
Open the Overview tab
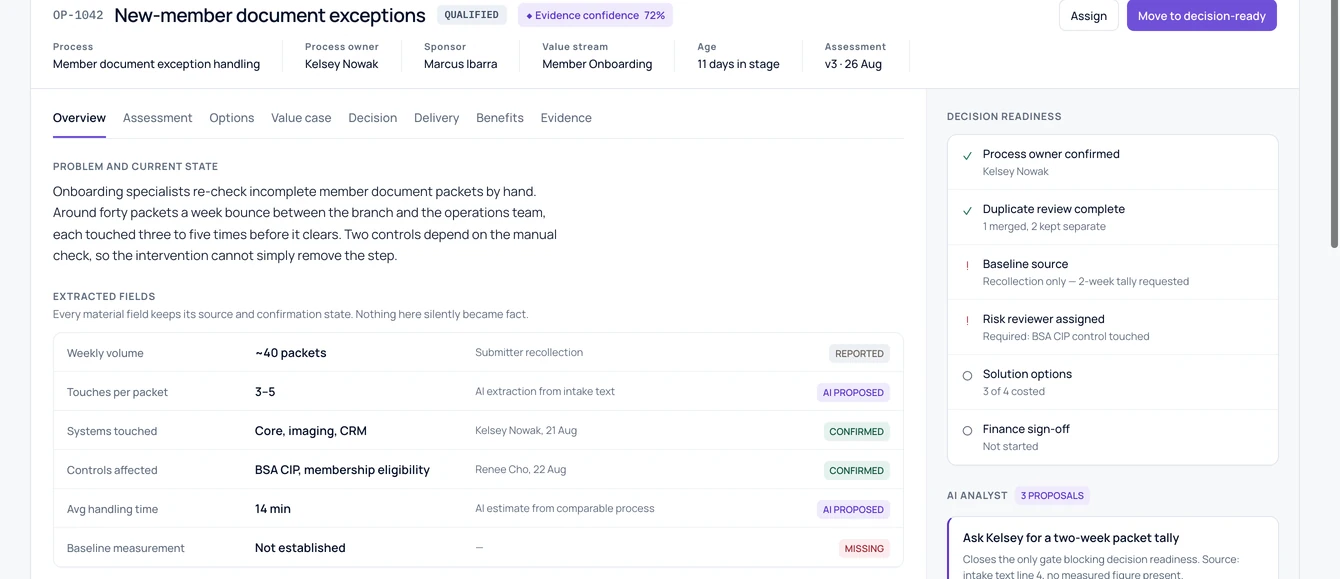click(79, 118)
